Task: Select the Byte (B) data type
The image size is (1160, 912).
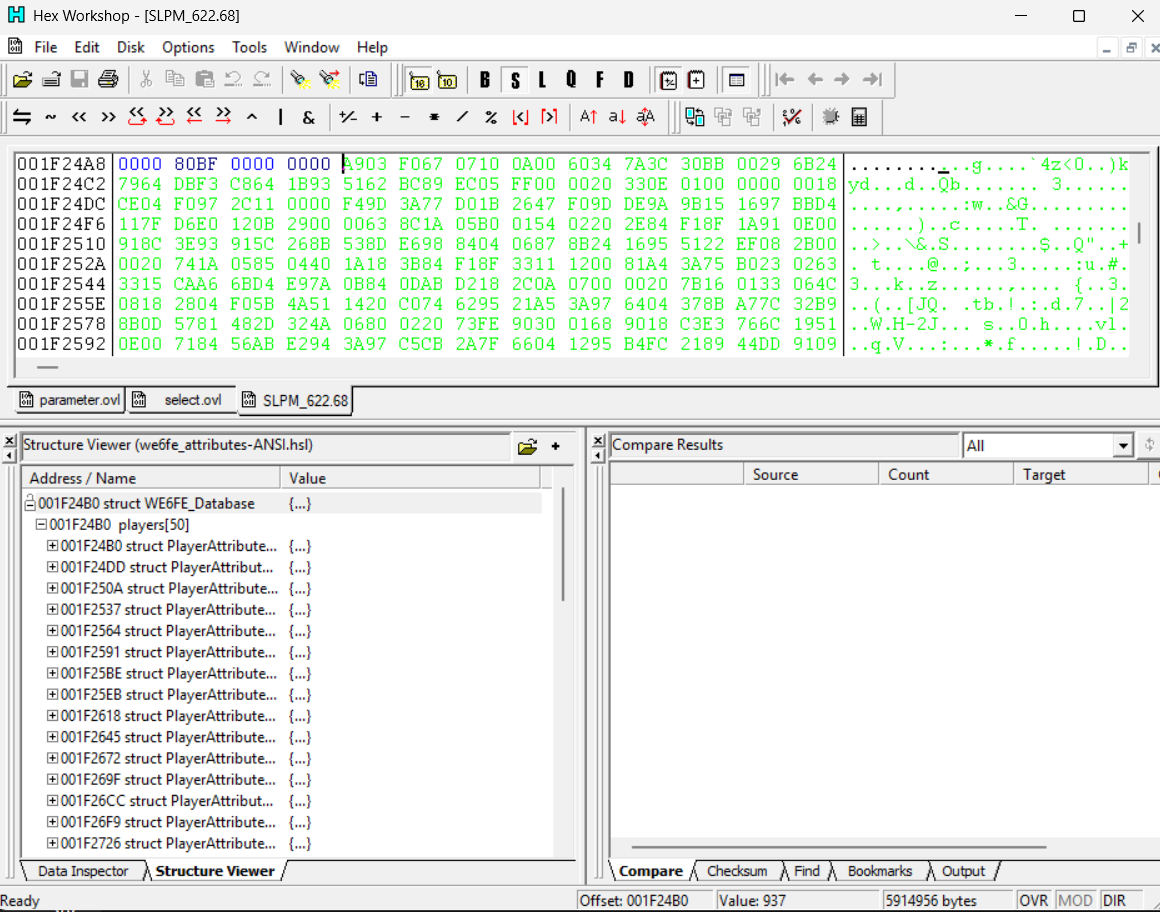Action: pos(485,80)
